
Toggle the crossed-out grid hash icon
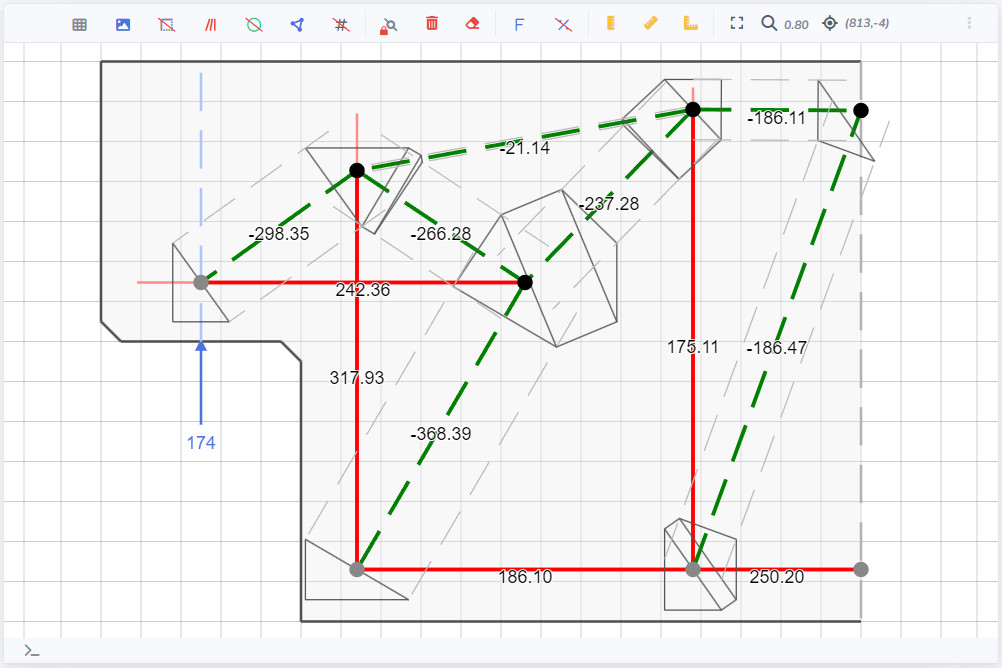[341, 24]
